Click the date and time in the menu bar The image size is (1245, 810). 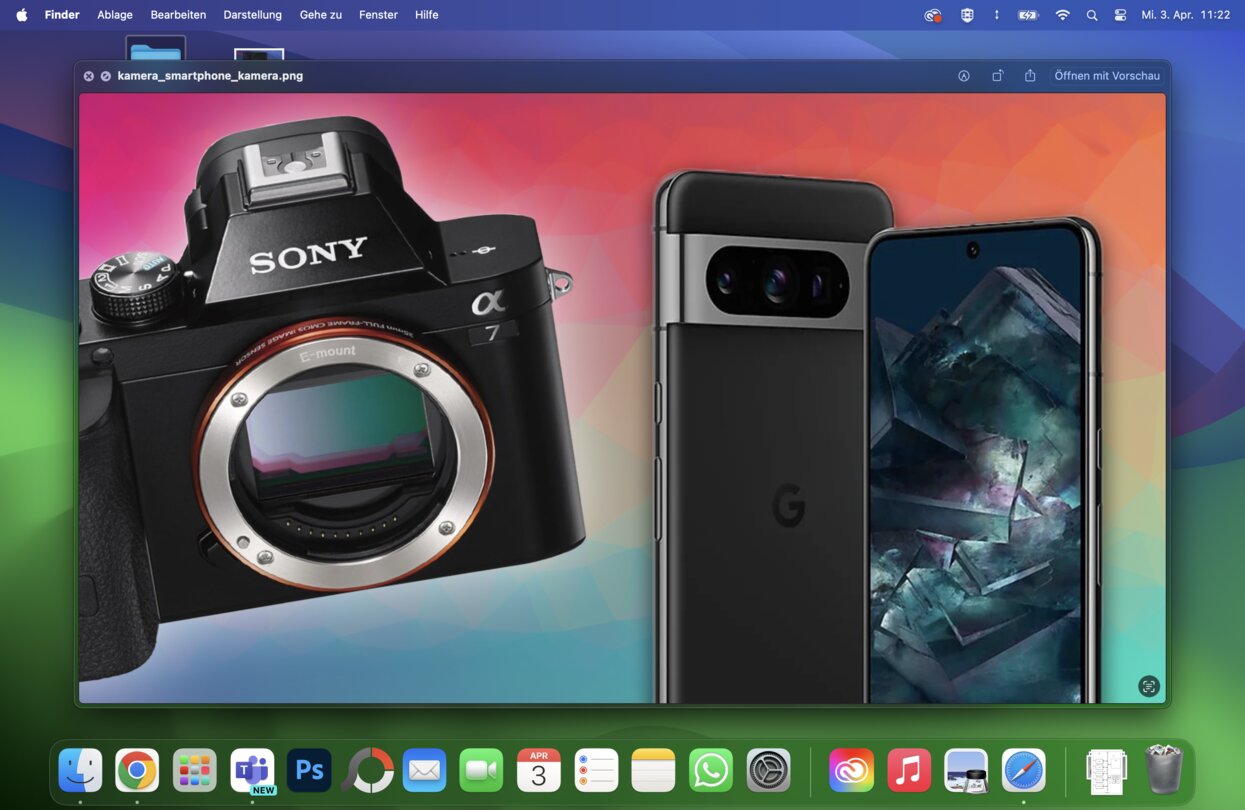pyautogui.click(x=1186, y=15)
